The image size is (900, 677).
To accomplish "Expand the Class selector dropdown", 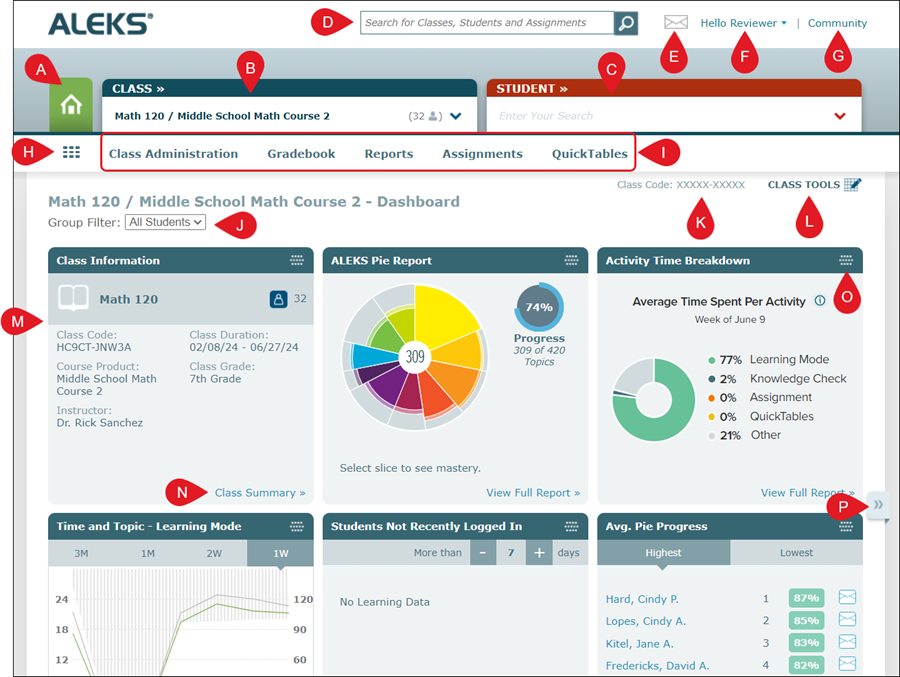I will (456, 116).
